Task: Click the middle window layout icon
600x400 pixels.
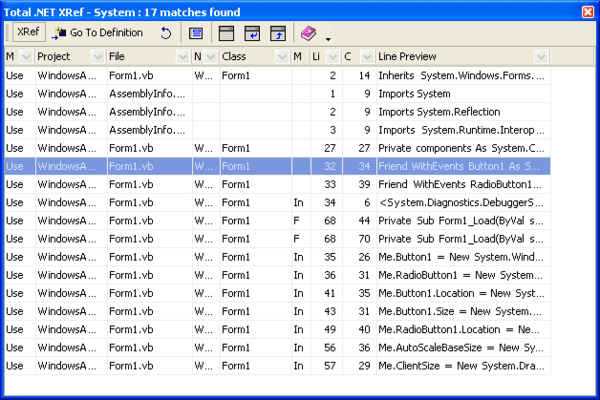Action: coord(252,33)
